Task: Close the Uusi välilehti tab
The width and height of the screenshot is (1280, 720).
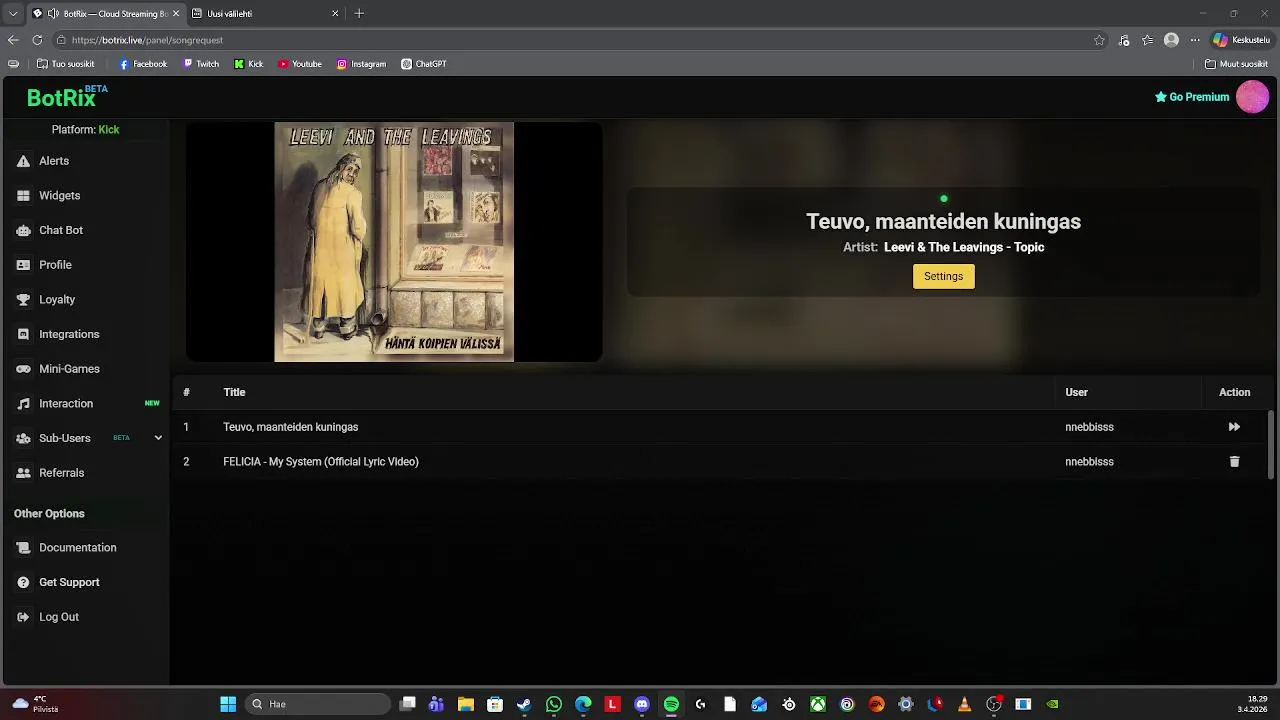Action: (335, 14)
